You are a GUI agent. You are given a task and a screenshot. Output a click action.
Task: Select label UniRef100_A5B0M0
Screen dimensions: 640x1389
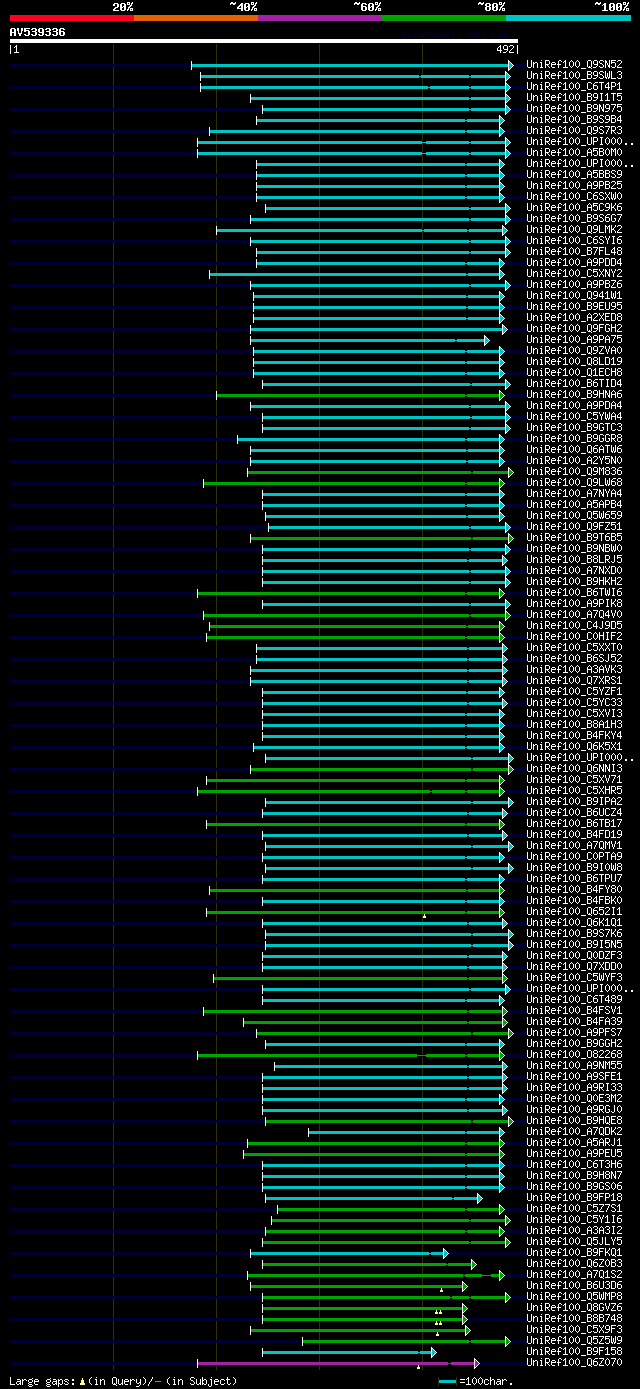[574, 152]
